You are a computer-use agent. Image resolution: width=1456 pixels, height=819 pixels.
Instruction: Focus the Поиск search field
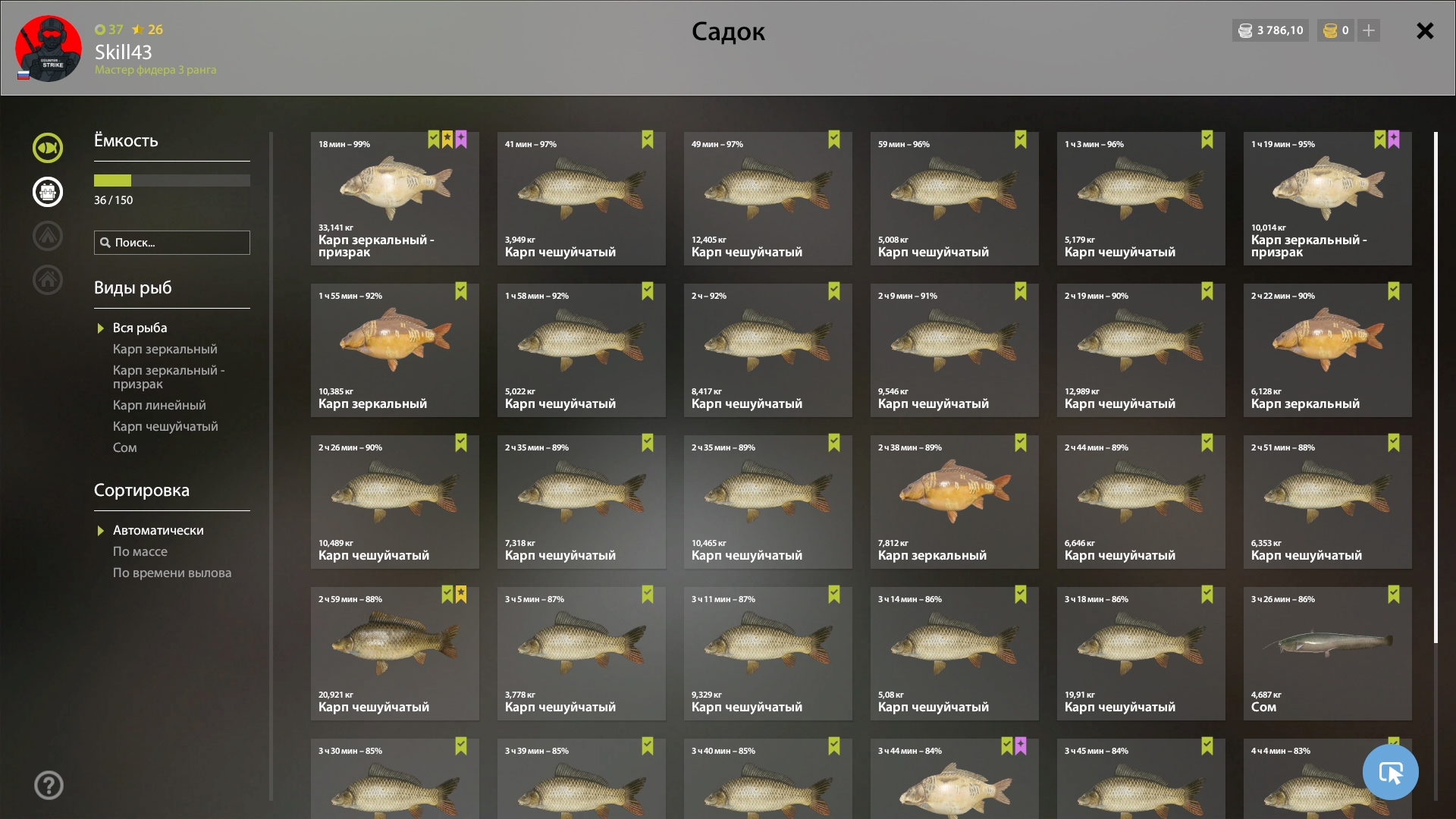(x=172, y=243)
